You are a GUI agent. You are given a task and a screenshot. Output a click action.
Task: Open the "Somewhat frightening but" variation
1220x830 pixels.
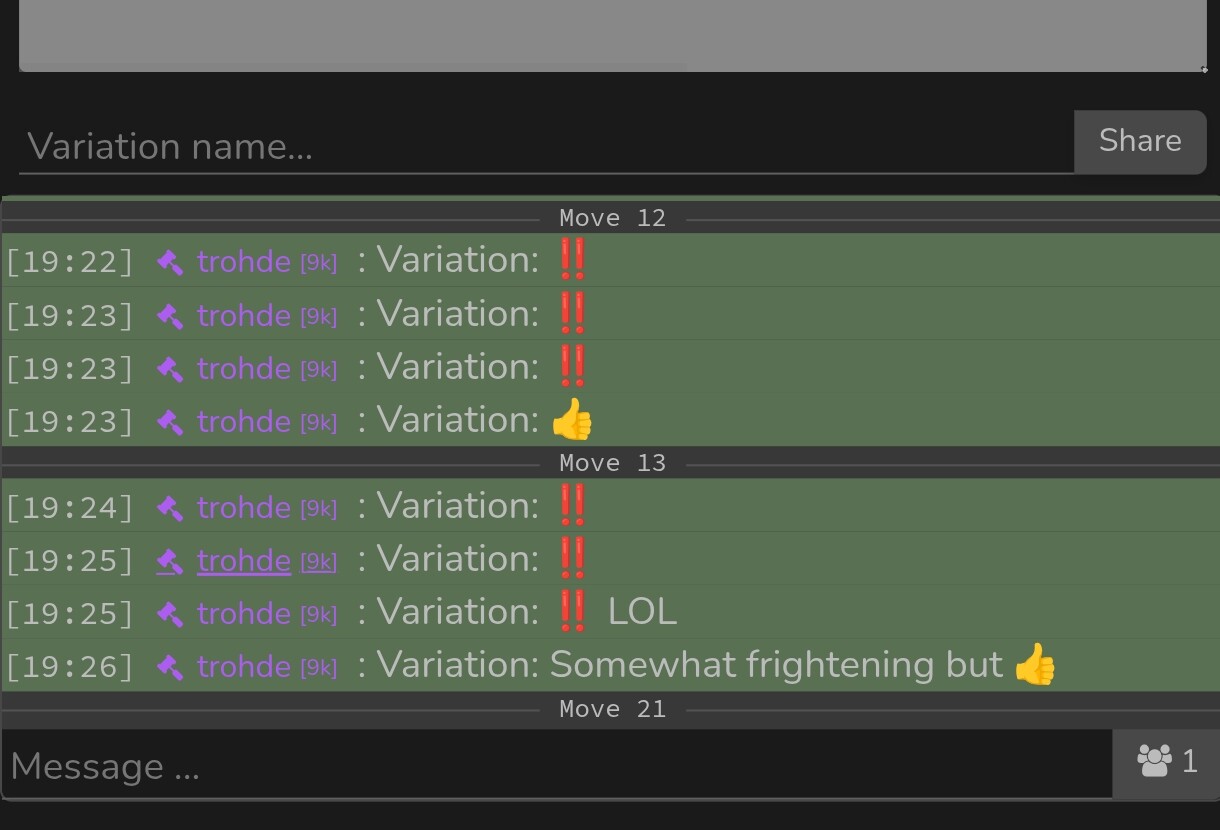click(775, 665)
